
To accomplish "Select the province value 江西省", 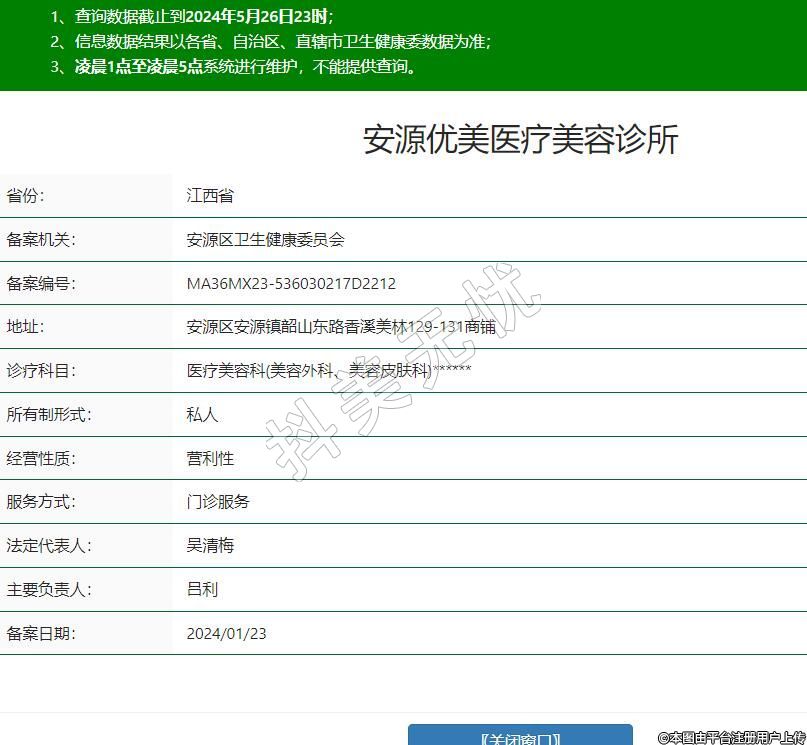I will (210, 196).
